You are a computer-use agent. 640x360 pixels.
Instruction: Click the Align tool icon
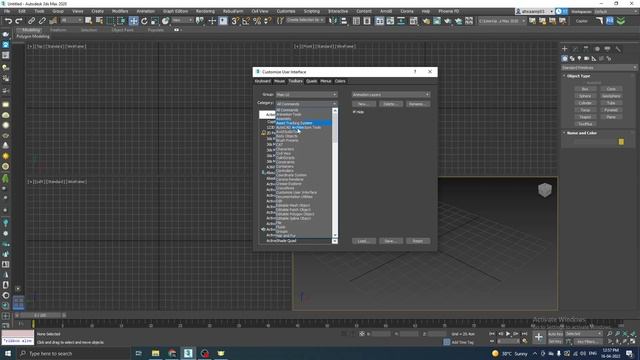344,21
